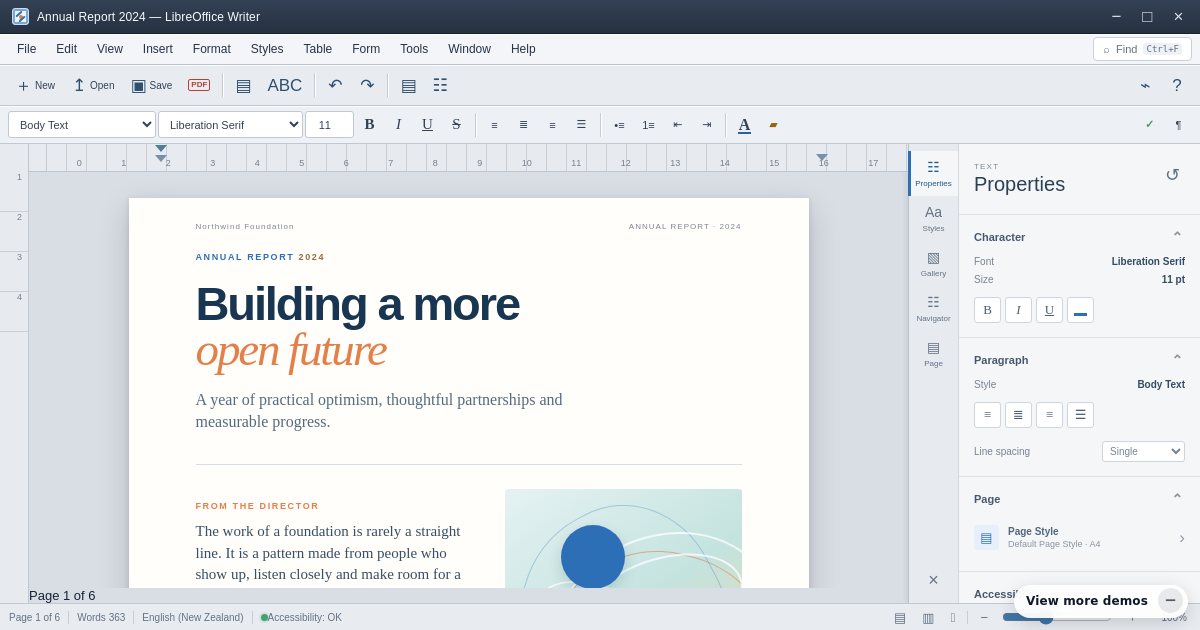Click the pilcrow formatting marks icon
This screenshot has width=1200, height=630.
[x=1178, y=125]
